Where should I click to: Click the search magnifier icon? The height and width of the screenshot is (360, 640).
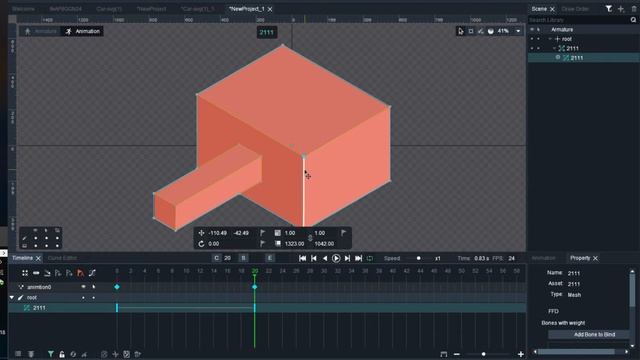633,20
